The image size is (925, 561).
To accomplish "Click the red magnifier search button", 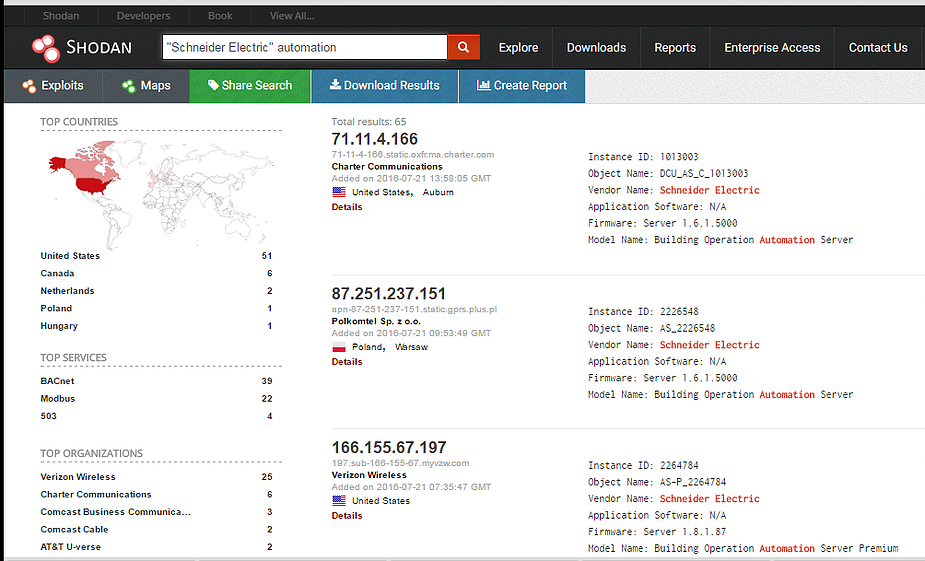I will point(464,47).
